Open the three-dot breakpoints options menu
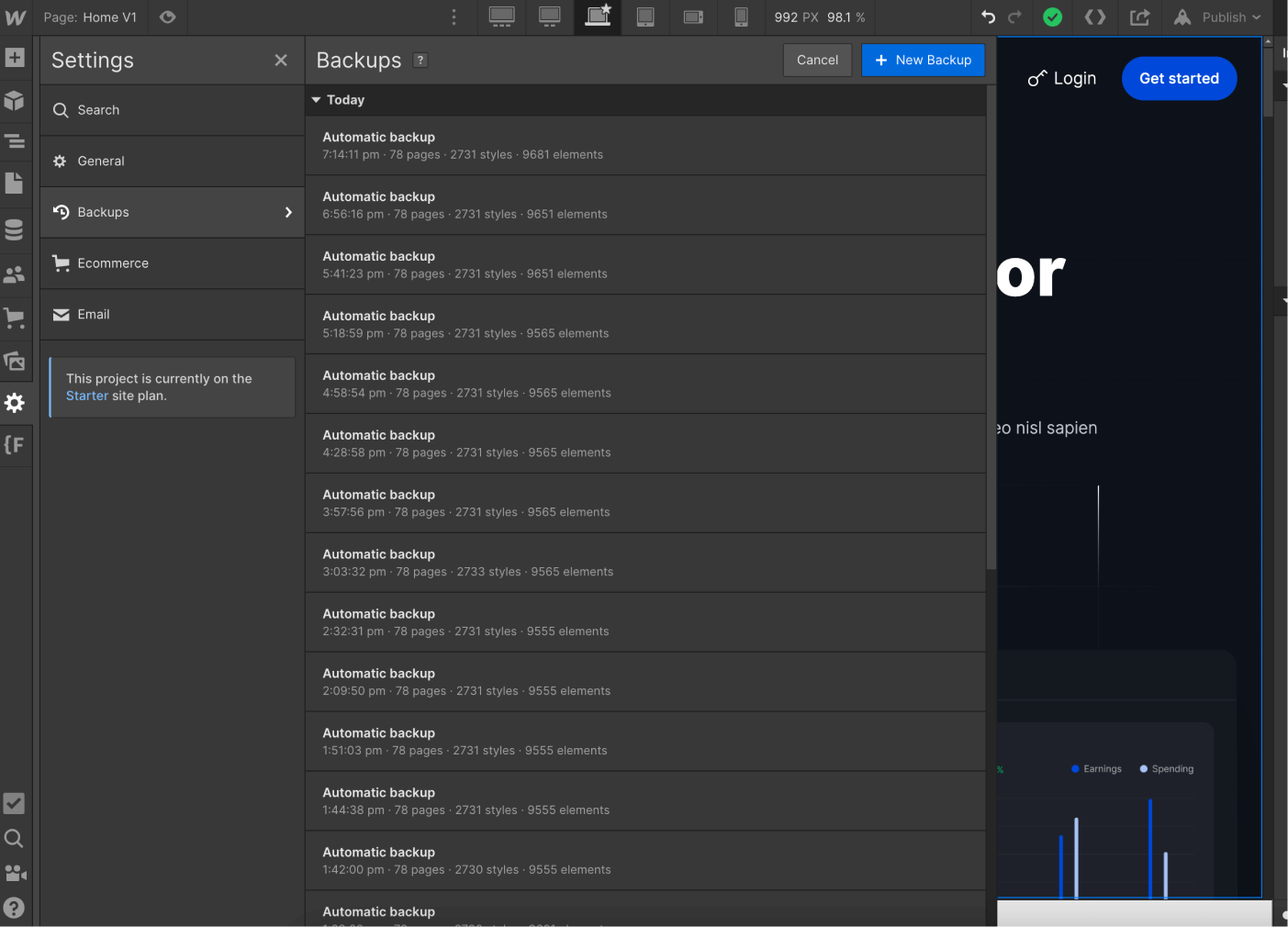 click(454, 17)
